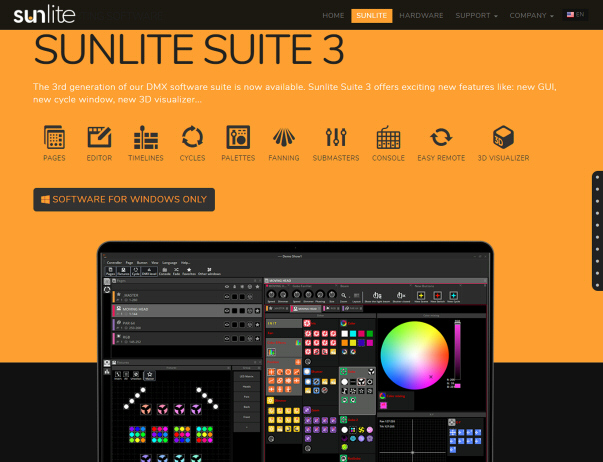Screen dimensions: 603x462
Task: Click the sunlite logo
Action: click(44, 15)
